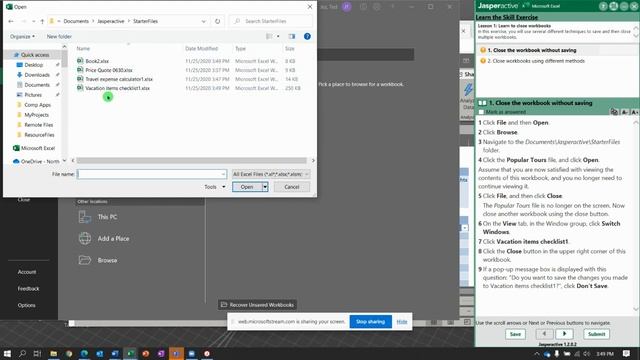Create a New folder
Screen dimensions: 640x360
point(59,36)
